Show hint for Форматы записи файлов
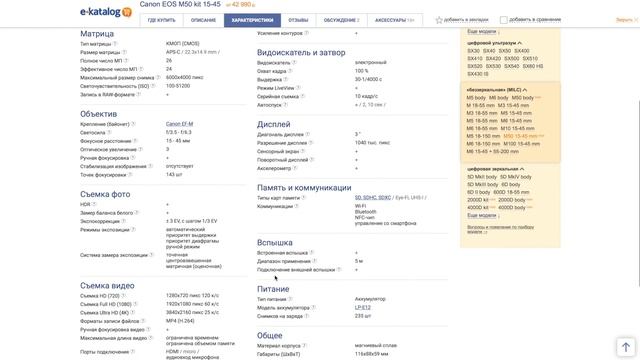 143,321
